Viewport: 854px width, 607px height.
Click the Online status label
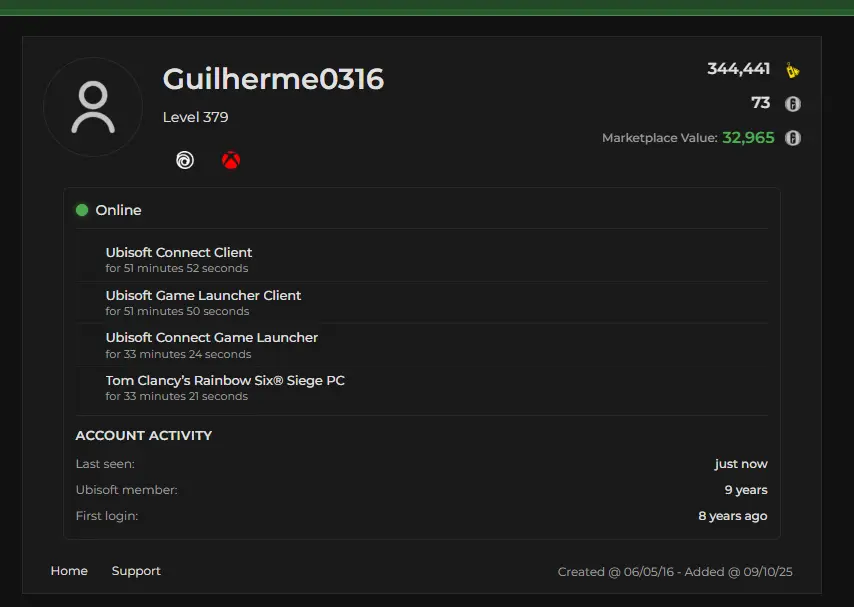tap(118, 210)
